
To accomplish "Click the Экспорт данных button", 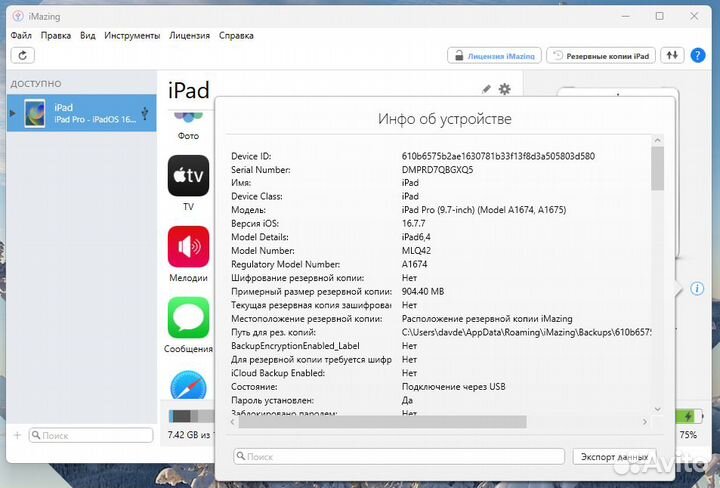I will coord(614,457).
